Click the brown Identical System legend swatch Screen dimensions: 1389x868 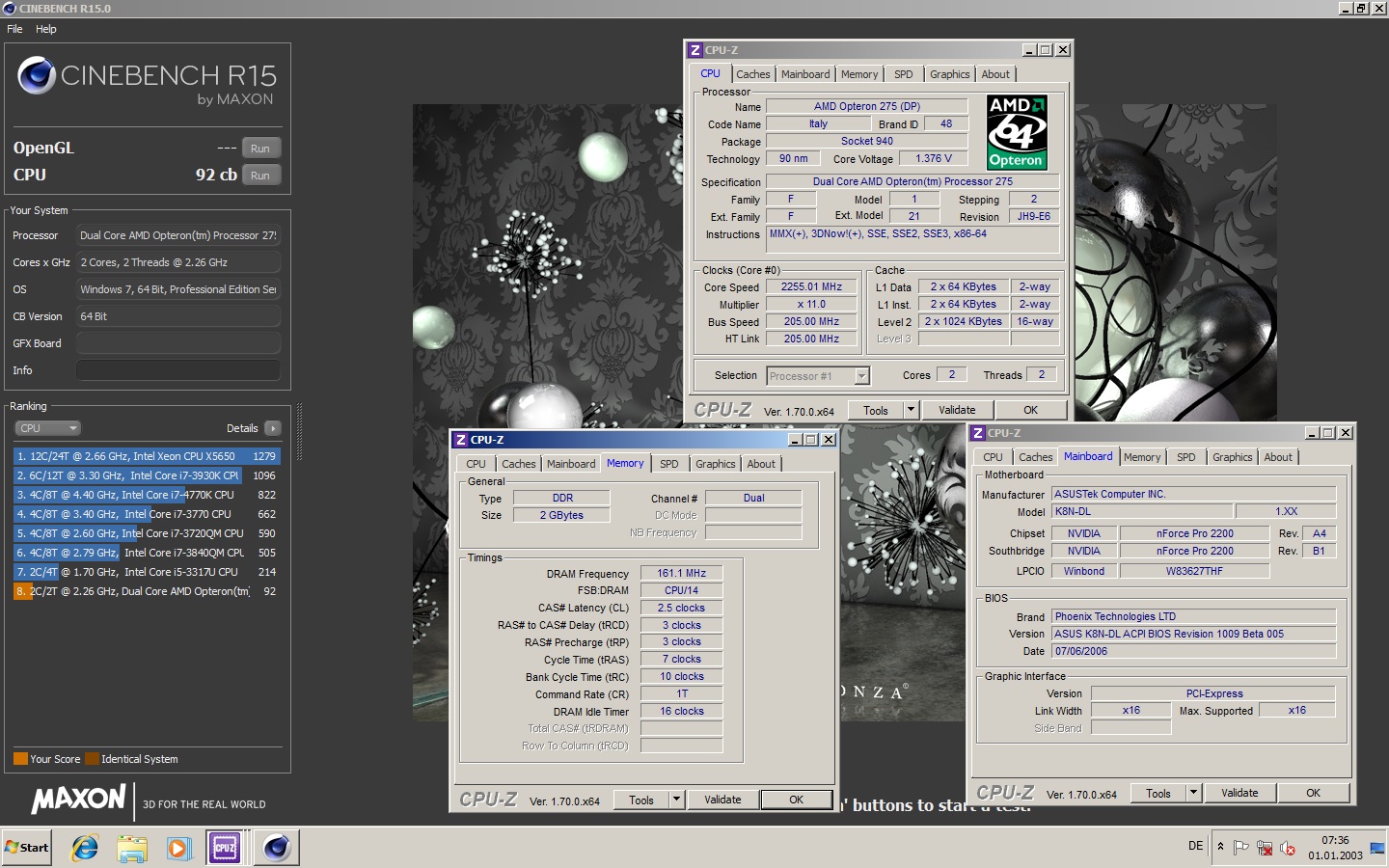coord(92,759)
